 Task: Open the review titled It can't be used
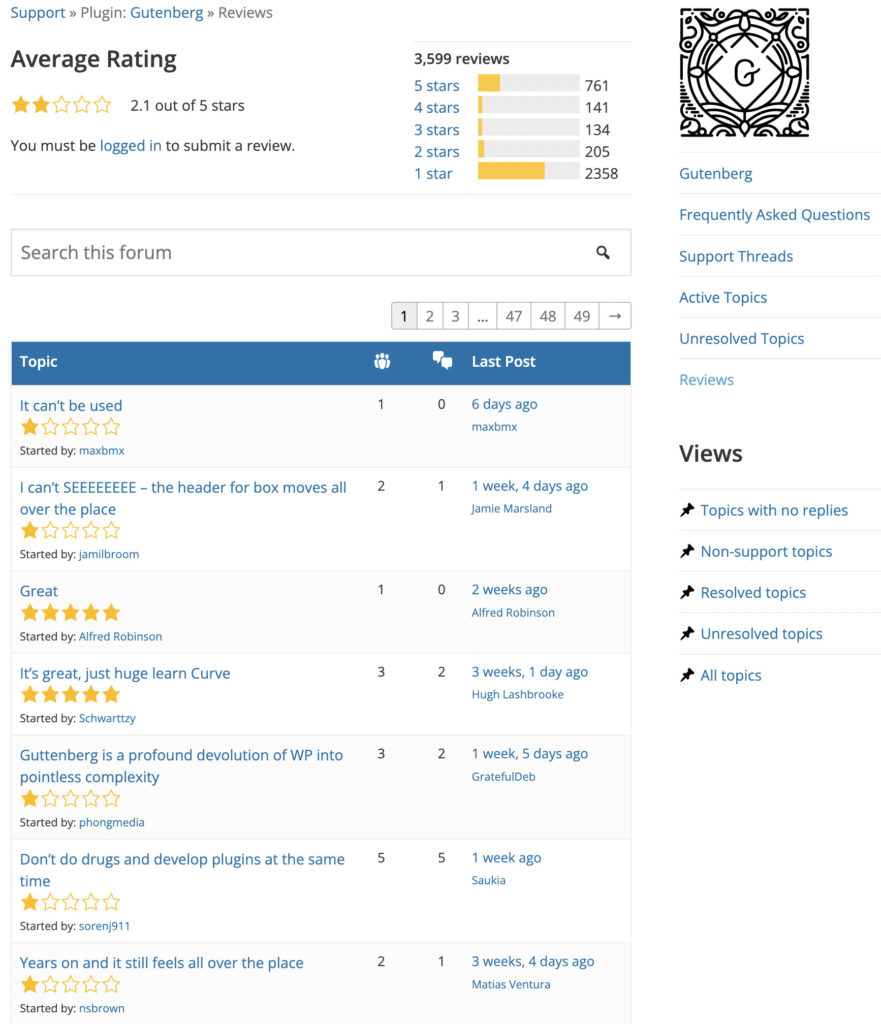68,405
